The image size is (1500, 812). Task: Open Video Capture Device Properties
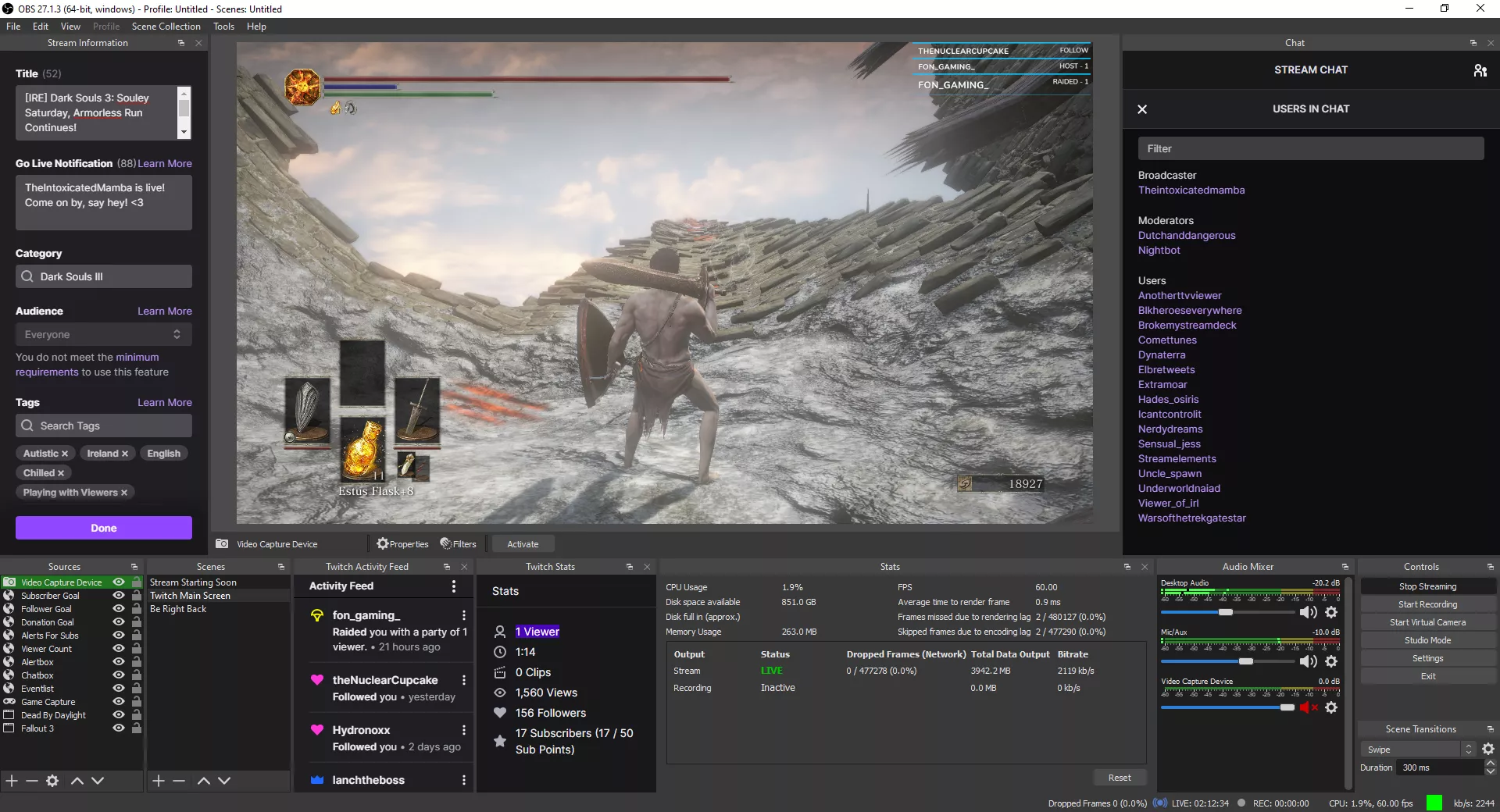pyautogui.click(x=403, y=543)
